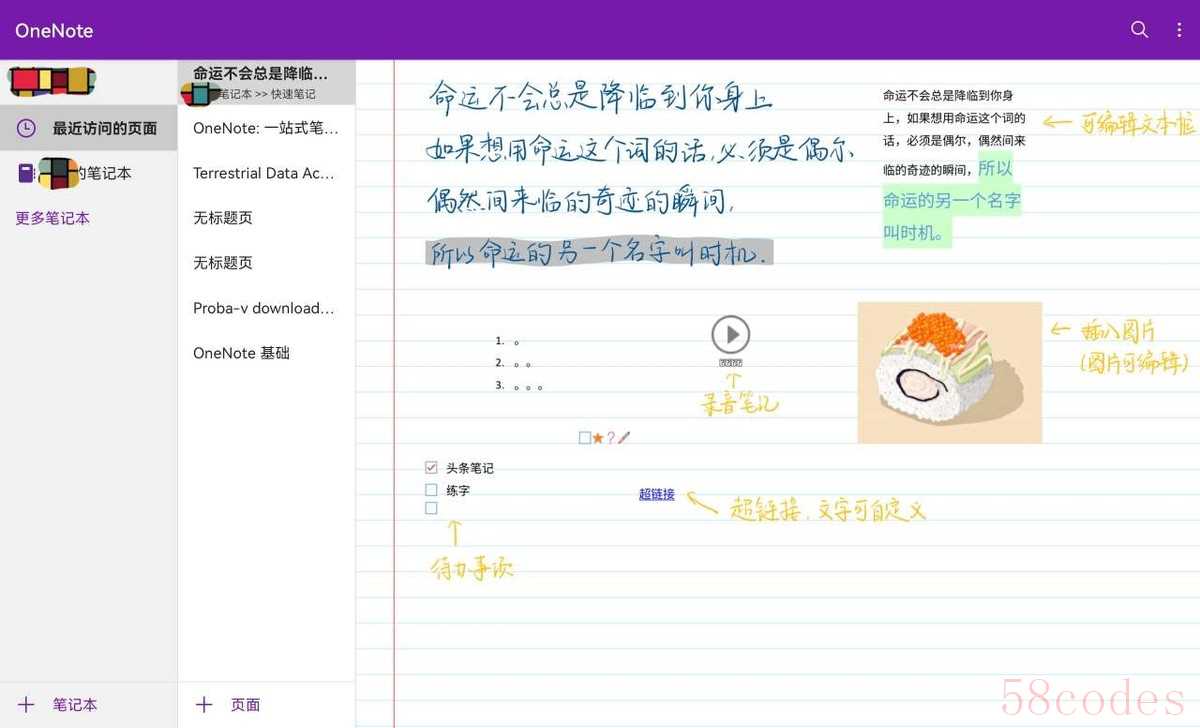Screen dimensions: 1200x728
Task: Click the 更多笔记本 link
Action: tap(52, 218)
